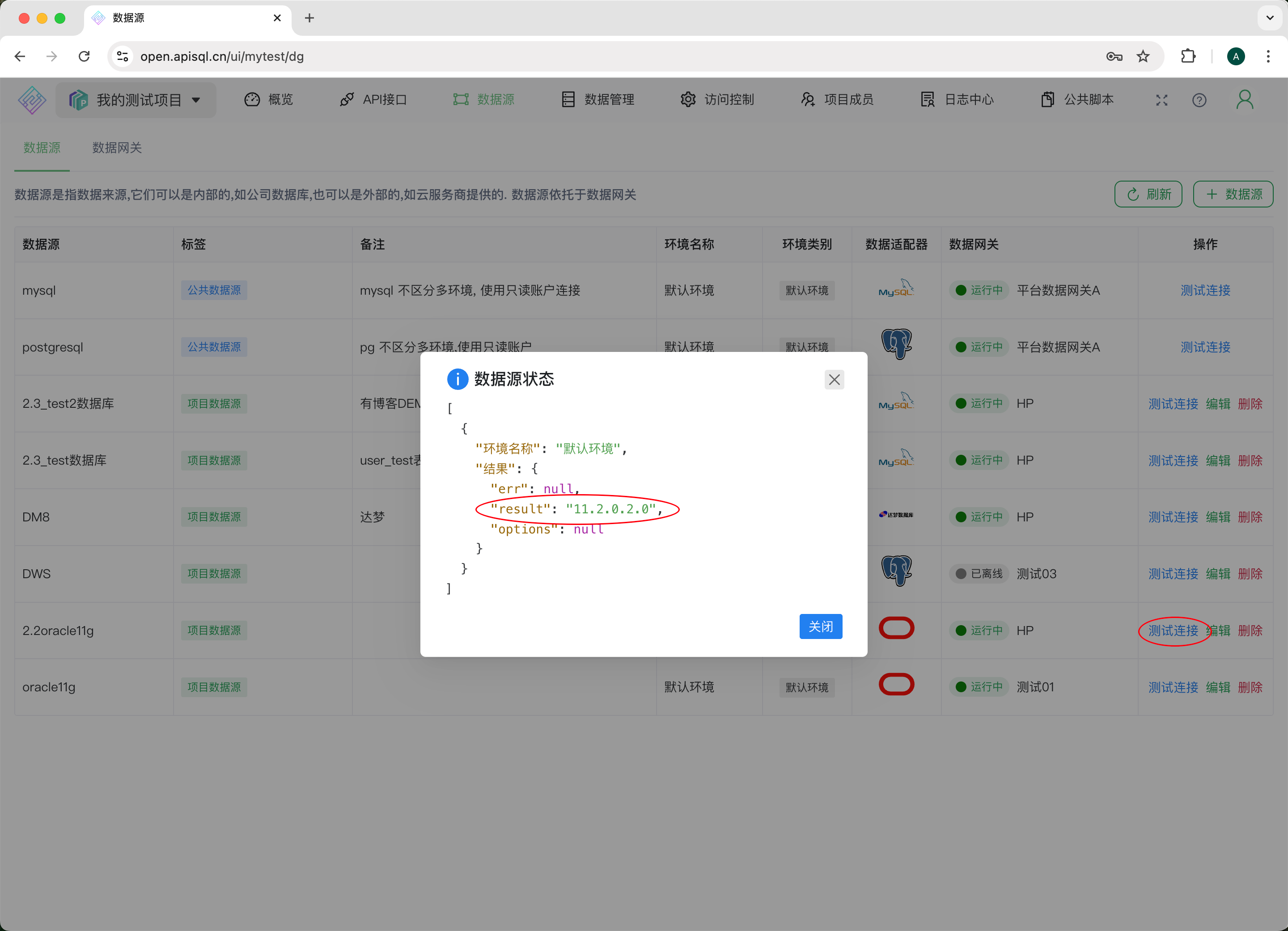Screen dimensions: 1288x931
Task: Click the browser extensions puzzle icon
Action: (1188, 56)
